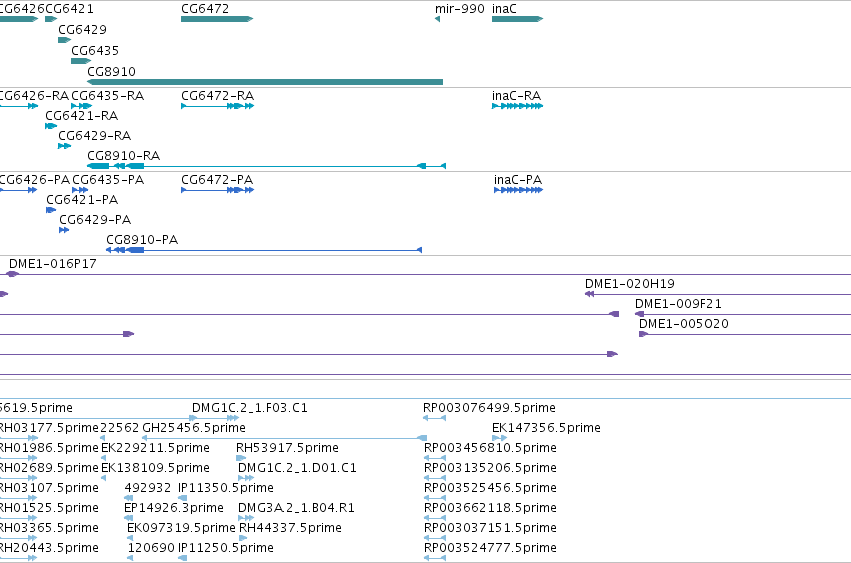Click the inaC gene label

pos(504,9)
